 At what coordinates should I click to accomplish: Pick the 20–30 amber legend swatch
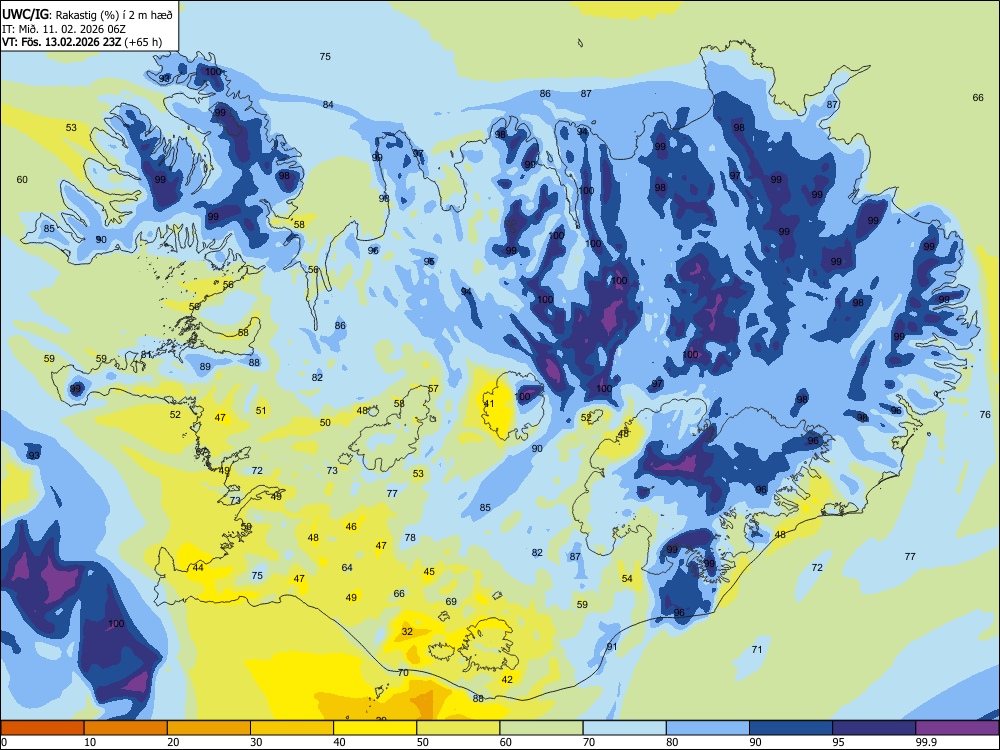click(209, 728)
